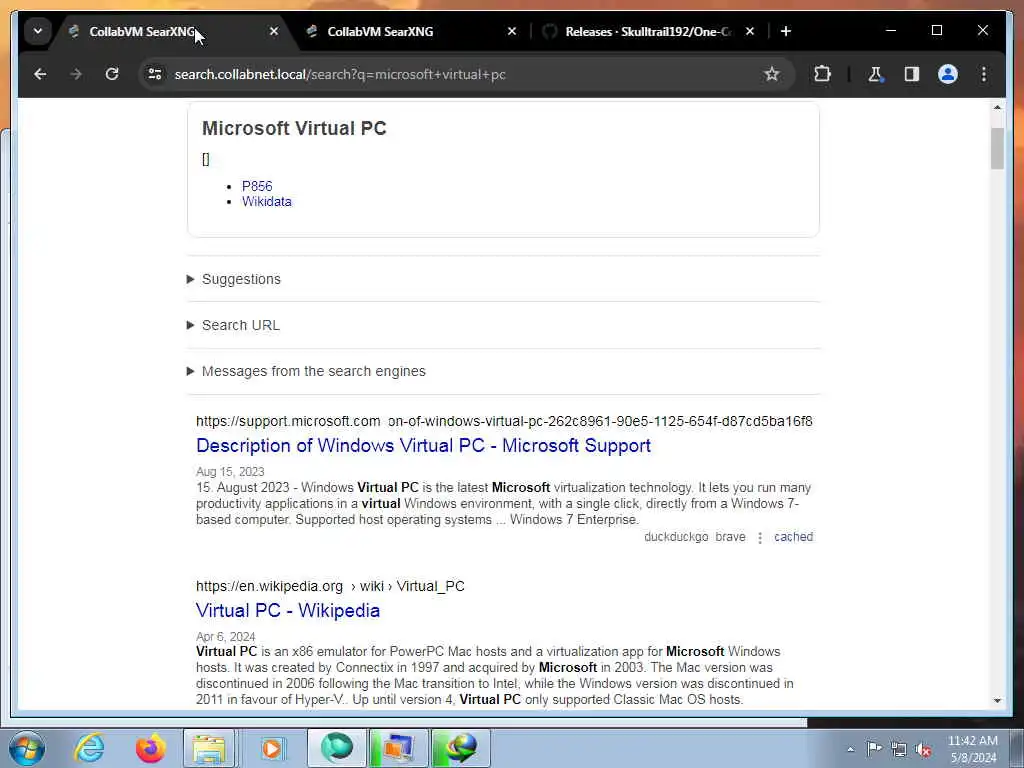1024x768 pixels.
Task: Open Windows Media Player from taskbar
Action: pos(272,748)
